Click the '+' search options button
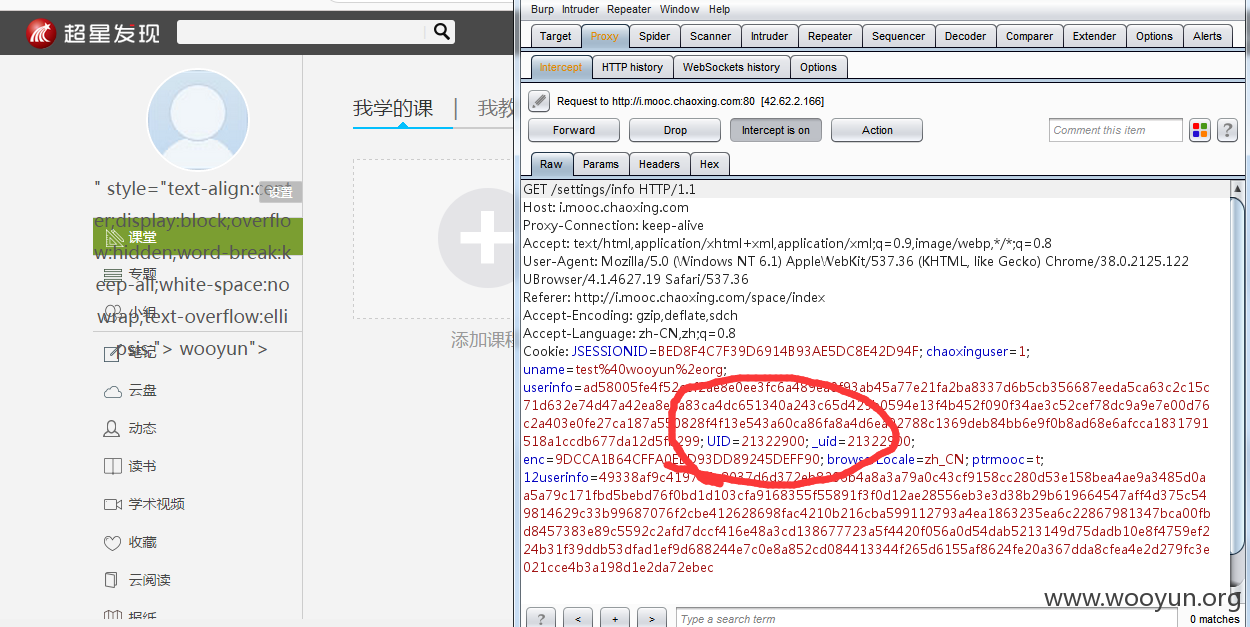 point(615,619)
